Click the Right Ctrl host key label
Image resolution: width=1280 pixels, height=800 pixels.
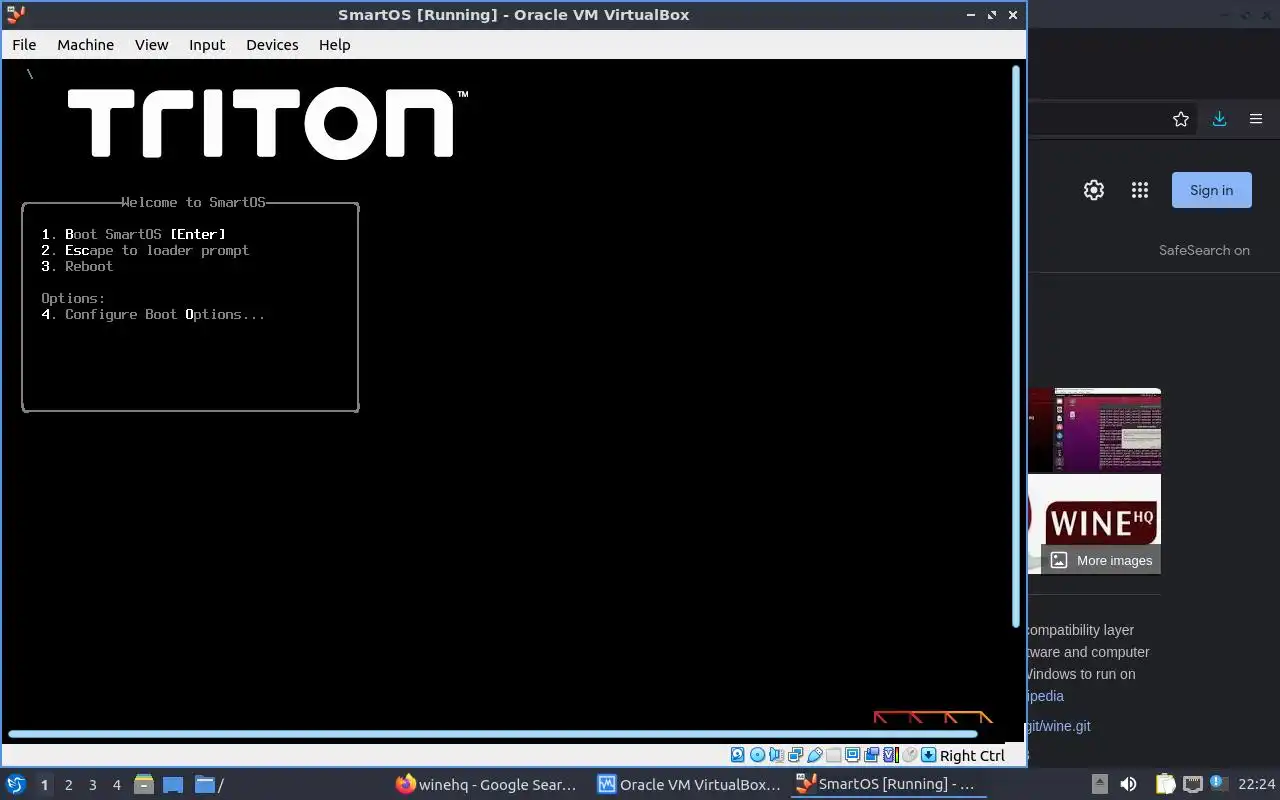point(972,756)
